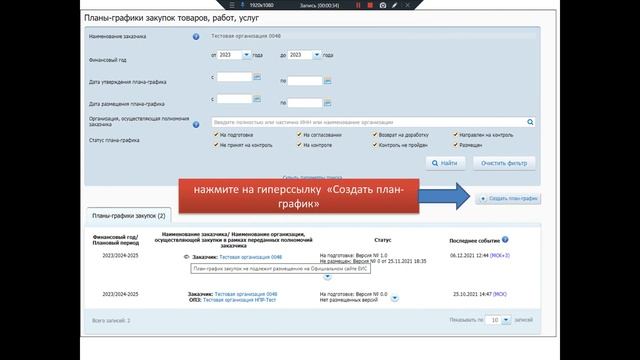Select the Планы-графики закупок (2) tab

[129, 216]
